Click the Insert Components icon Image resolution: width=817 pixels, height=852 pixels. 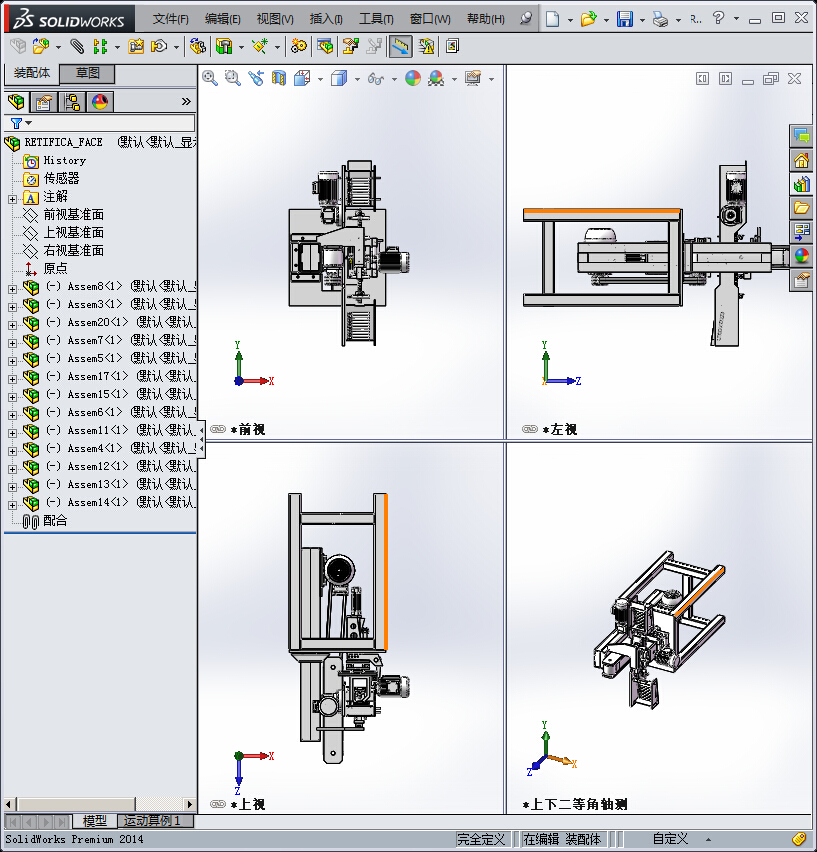pyautogui.click(x=41, y=46)
